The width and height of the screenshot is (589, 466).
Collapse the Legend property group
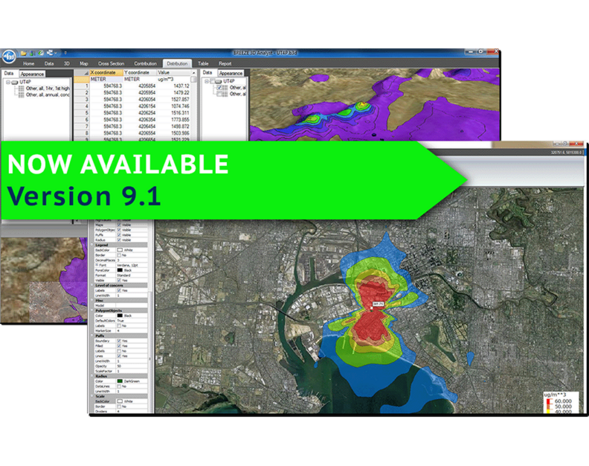92,245
